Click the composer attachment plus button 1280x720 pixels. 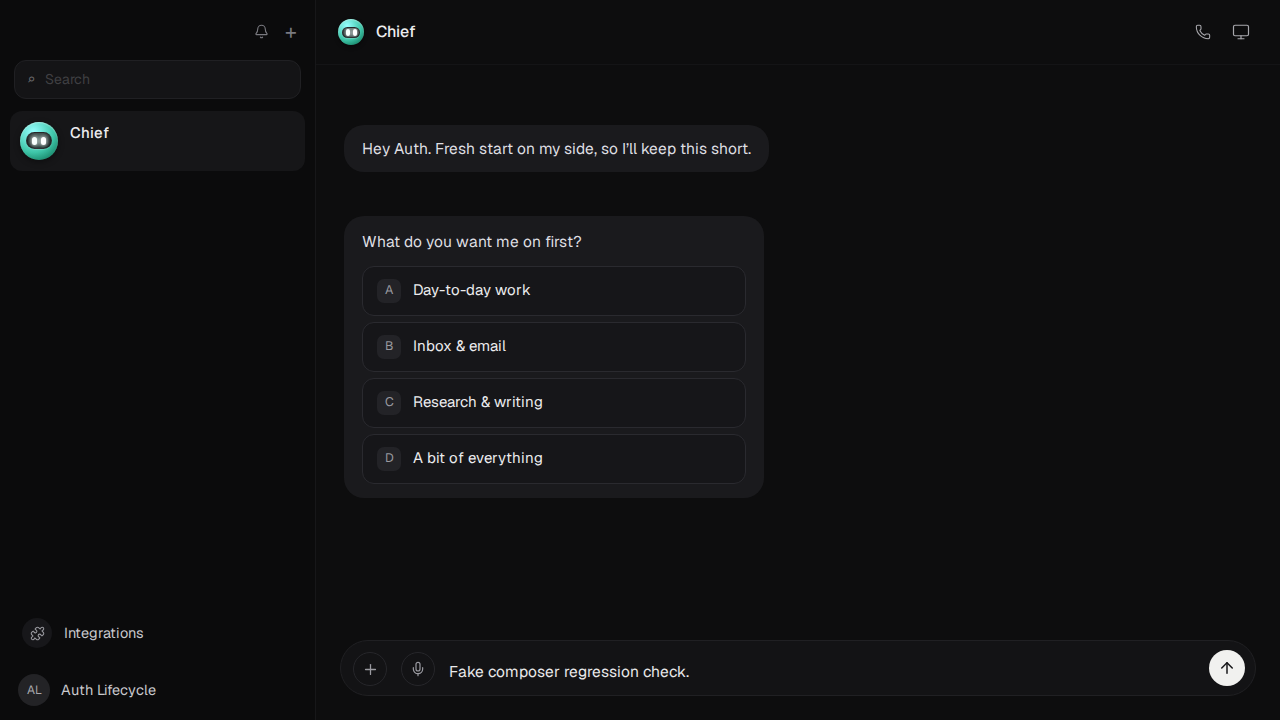370,669
